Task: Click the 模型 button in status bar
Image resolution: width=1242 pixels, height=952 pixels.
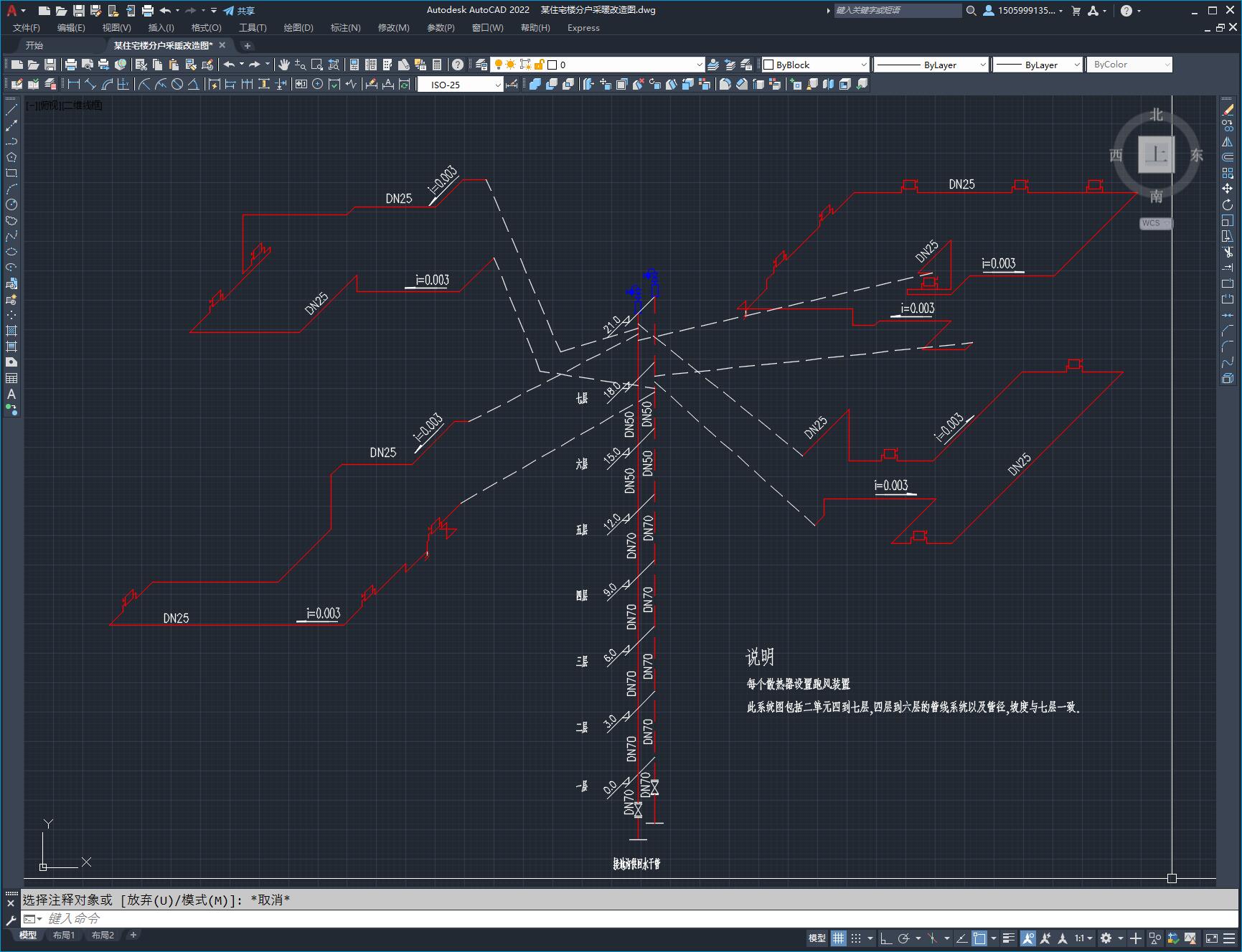Action: [x=817, y=938]
